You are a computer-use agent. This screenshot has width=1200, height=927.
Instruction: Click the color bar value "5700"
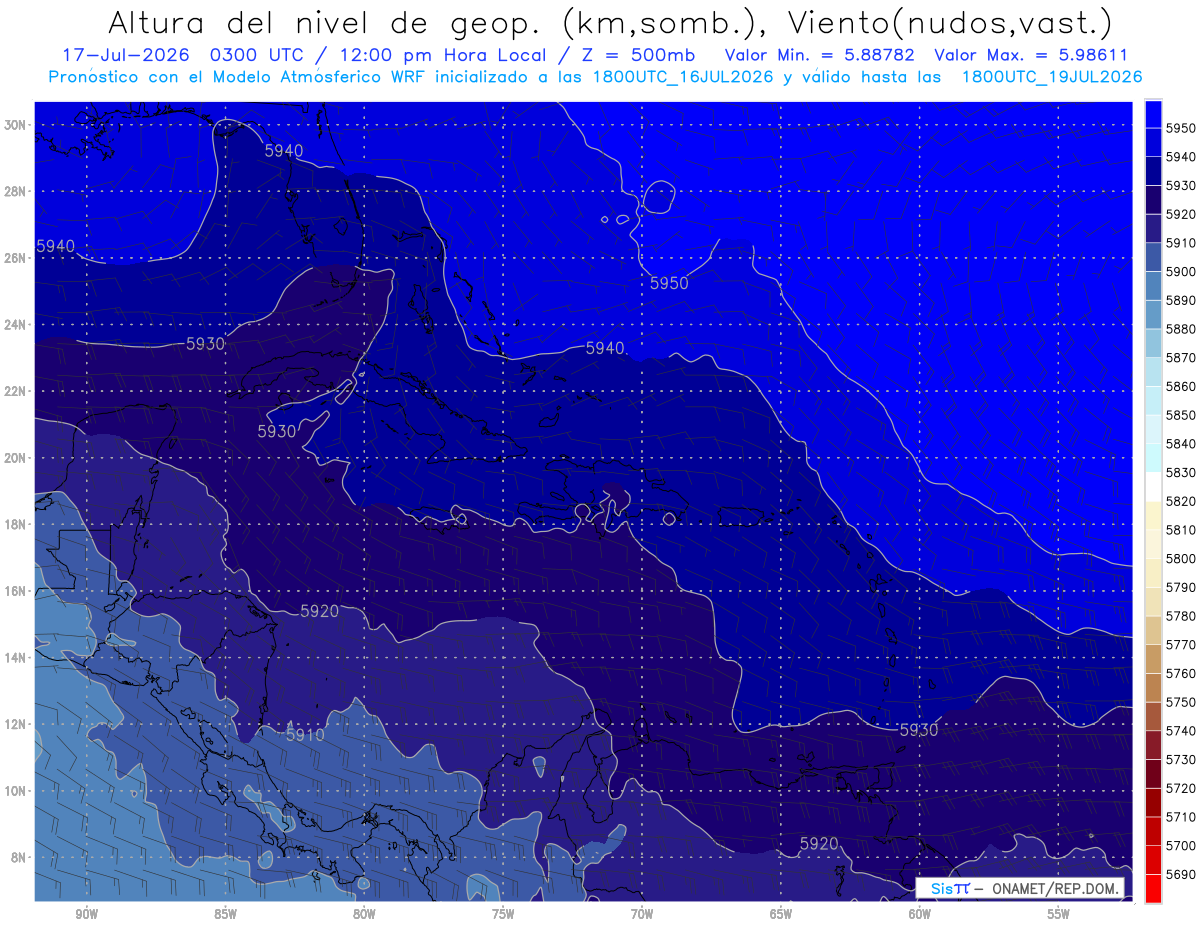[x=1181, y=845]
